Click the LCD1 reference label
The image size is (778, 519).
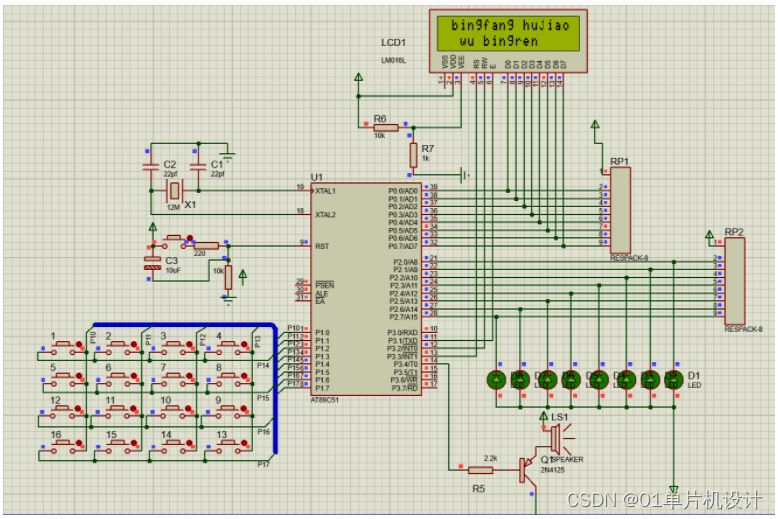(x=393, y=43)
